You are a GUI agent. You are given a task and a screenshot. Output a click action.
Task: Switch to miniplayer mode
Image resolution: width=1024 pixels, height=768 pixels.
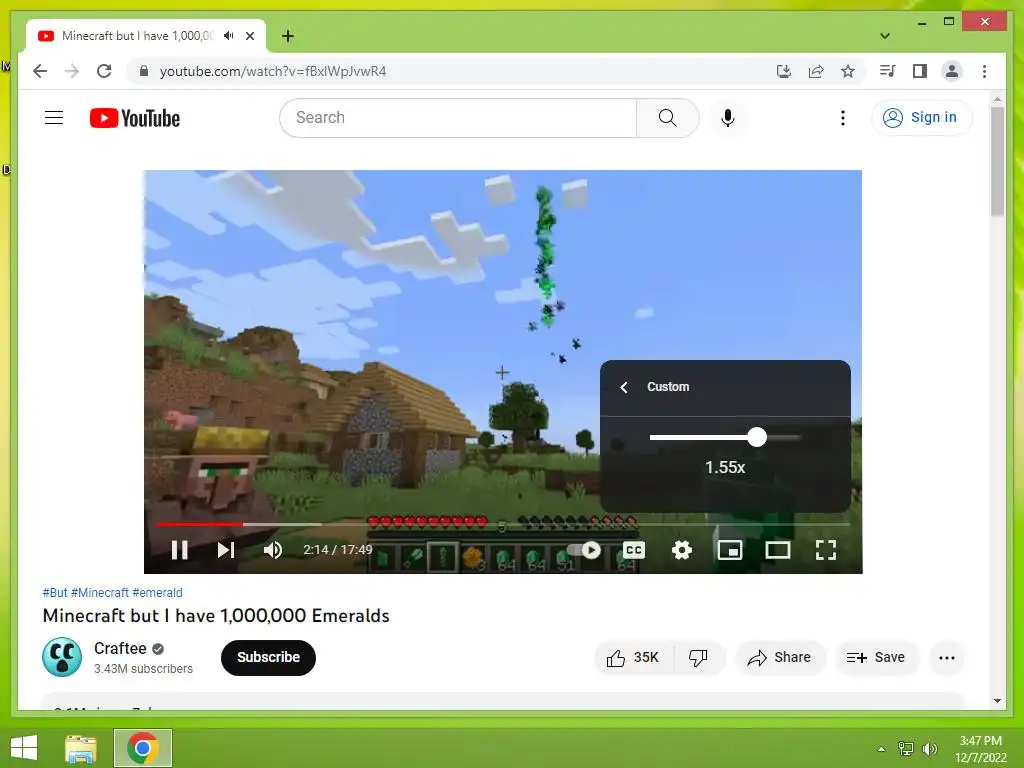click(x=729, y=550)
